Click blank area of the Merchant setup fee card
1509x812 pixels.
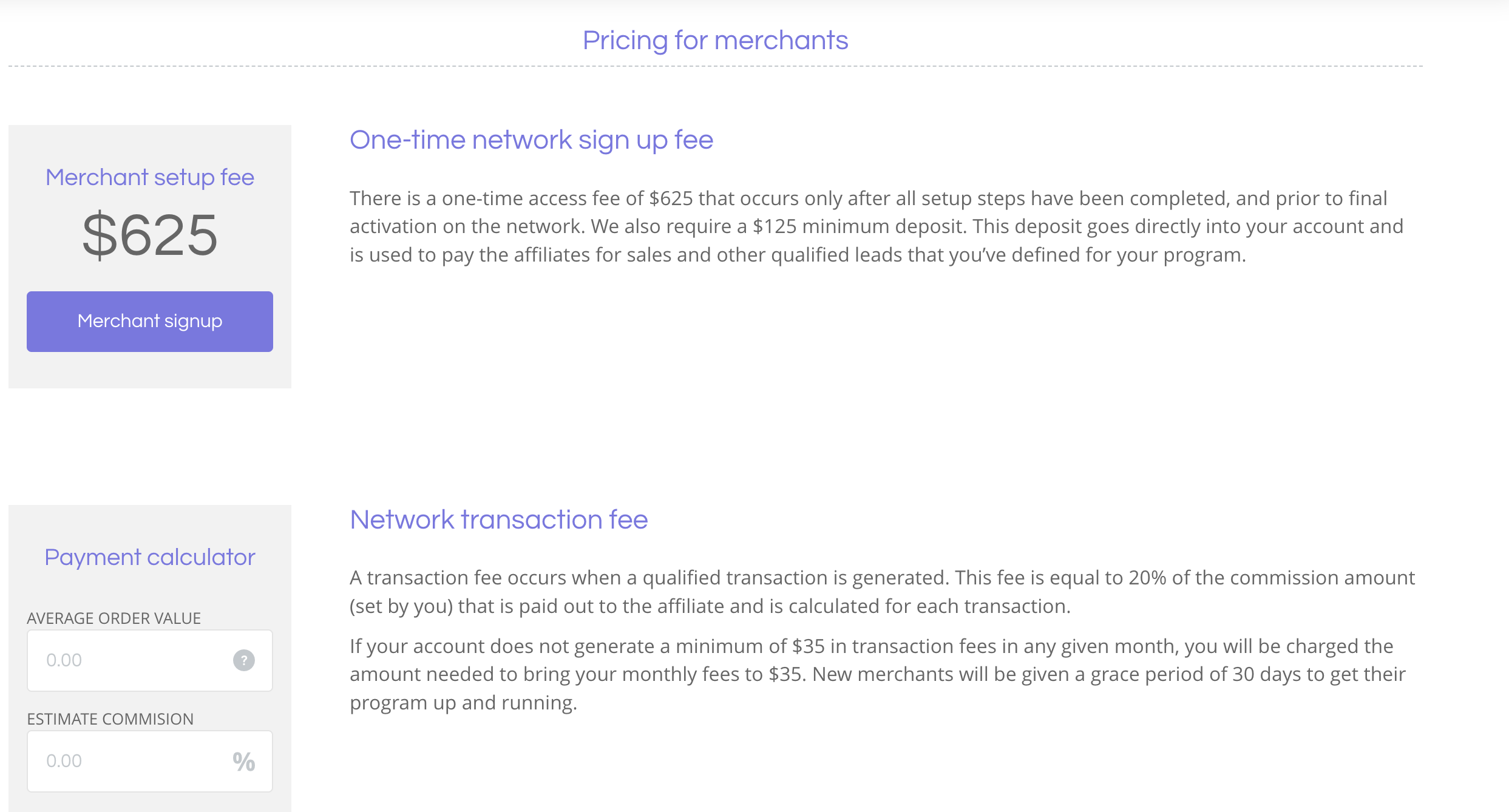pos(150,370)
